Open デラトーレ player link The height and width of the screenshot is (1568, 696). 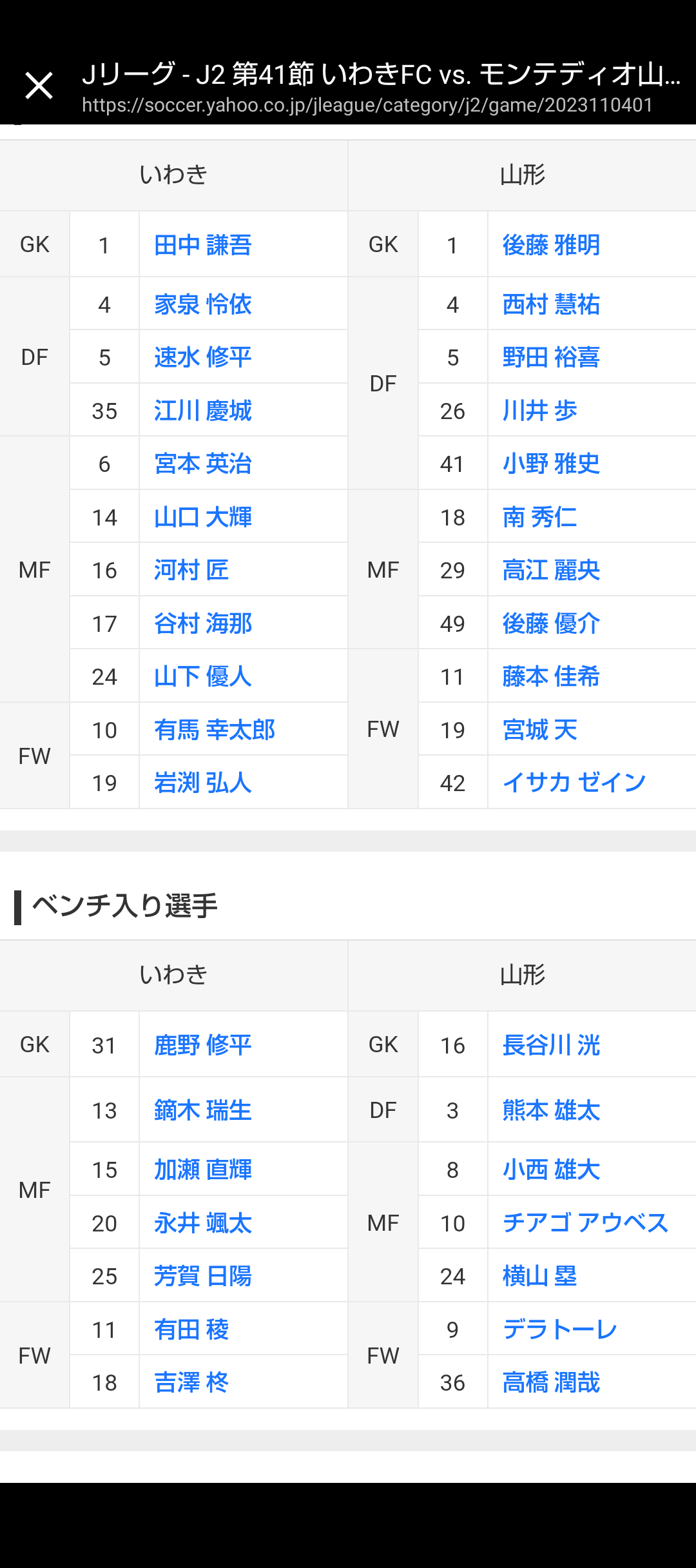coord(559,1329)
